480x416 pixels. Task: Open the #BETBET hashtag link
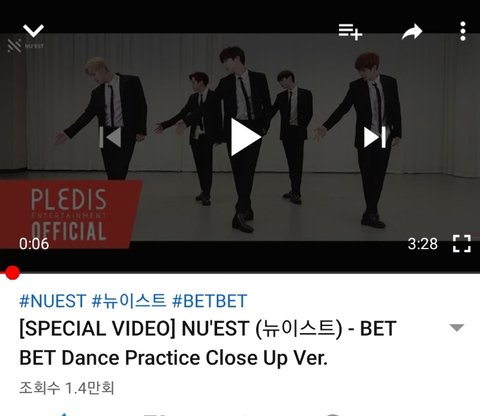(209, 301)
